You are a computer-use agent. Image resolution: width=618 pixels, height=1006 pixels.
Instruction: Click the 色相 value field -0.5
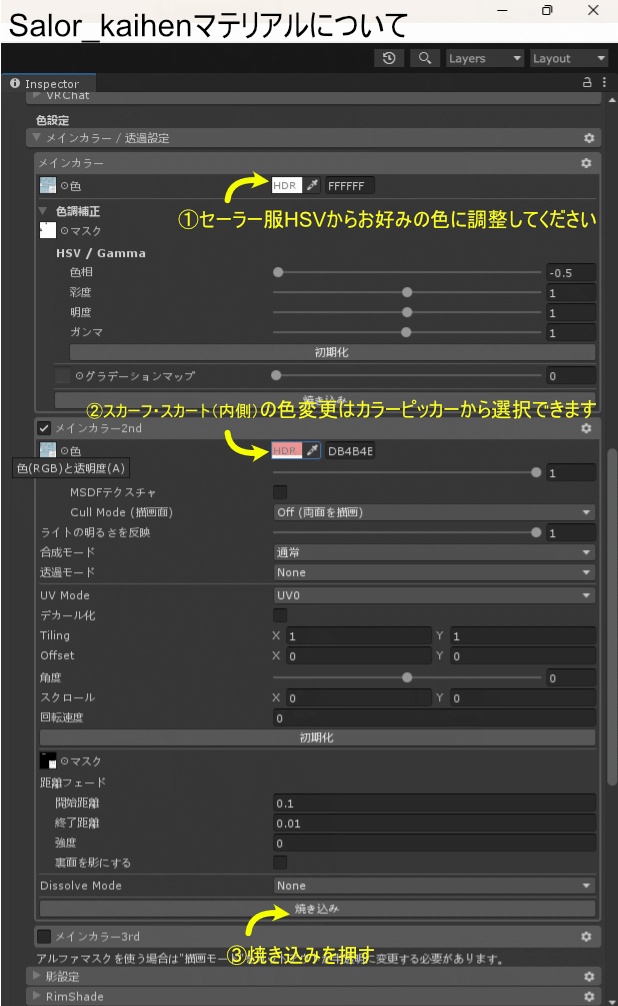[x=571, y=273]
